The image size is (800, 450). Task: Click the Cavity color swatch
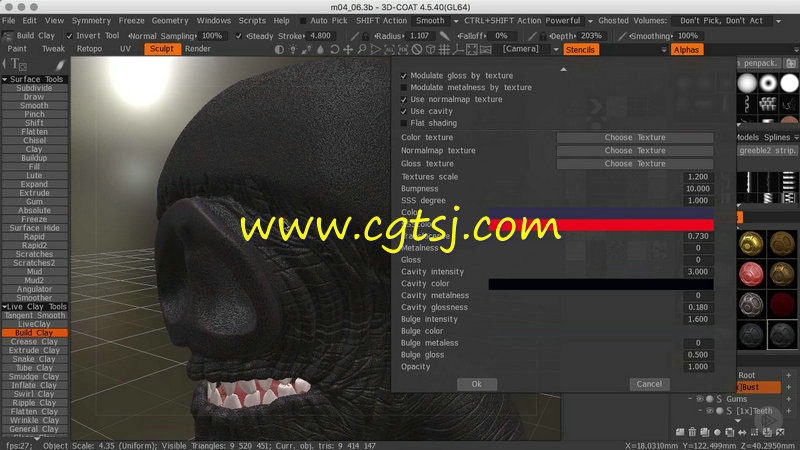[601, 284]
